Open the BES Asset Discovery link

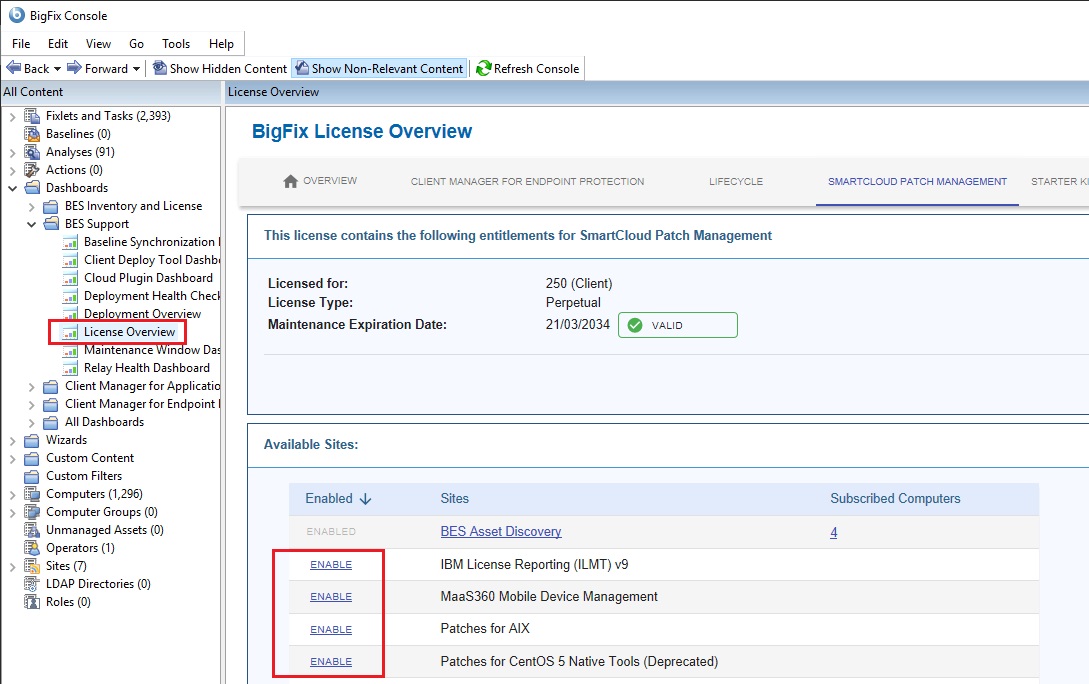[x=501, y=531]
